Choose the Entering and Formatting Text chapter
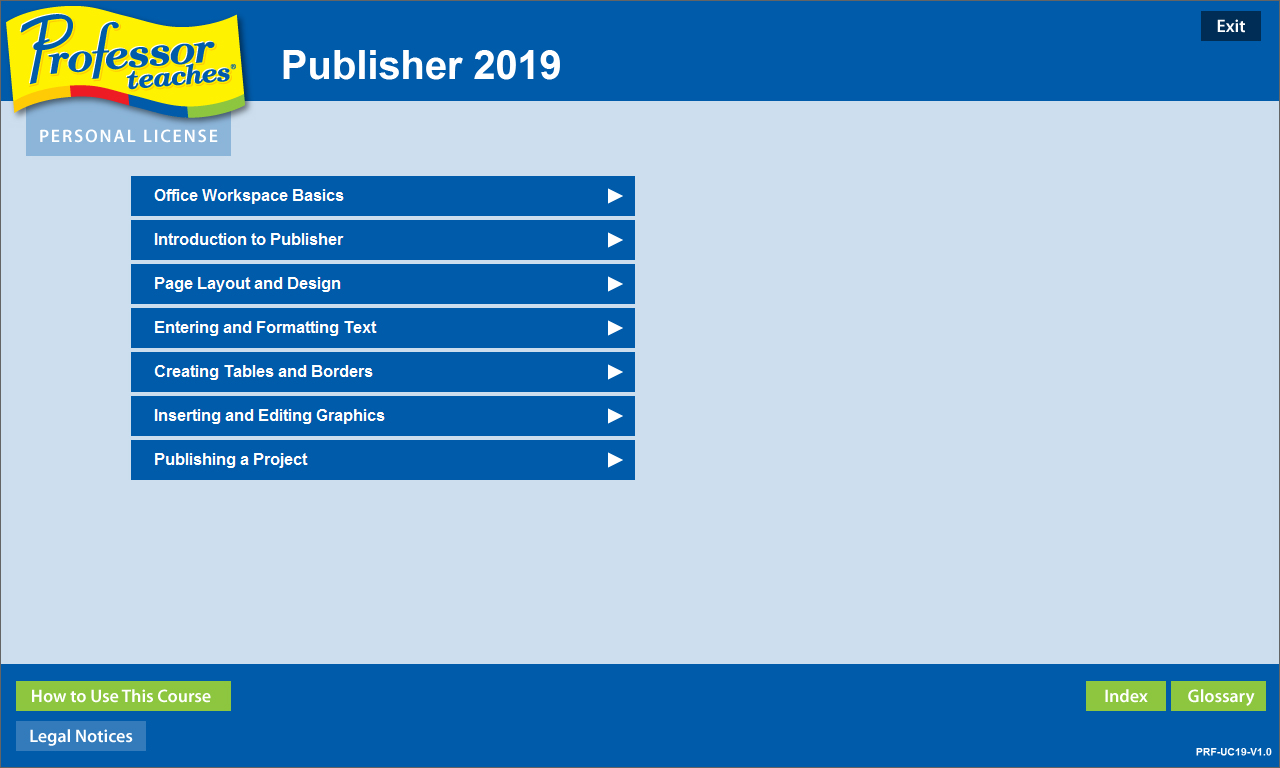This screenshot has width=1280, height=768. (x=265, y=328)
